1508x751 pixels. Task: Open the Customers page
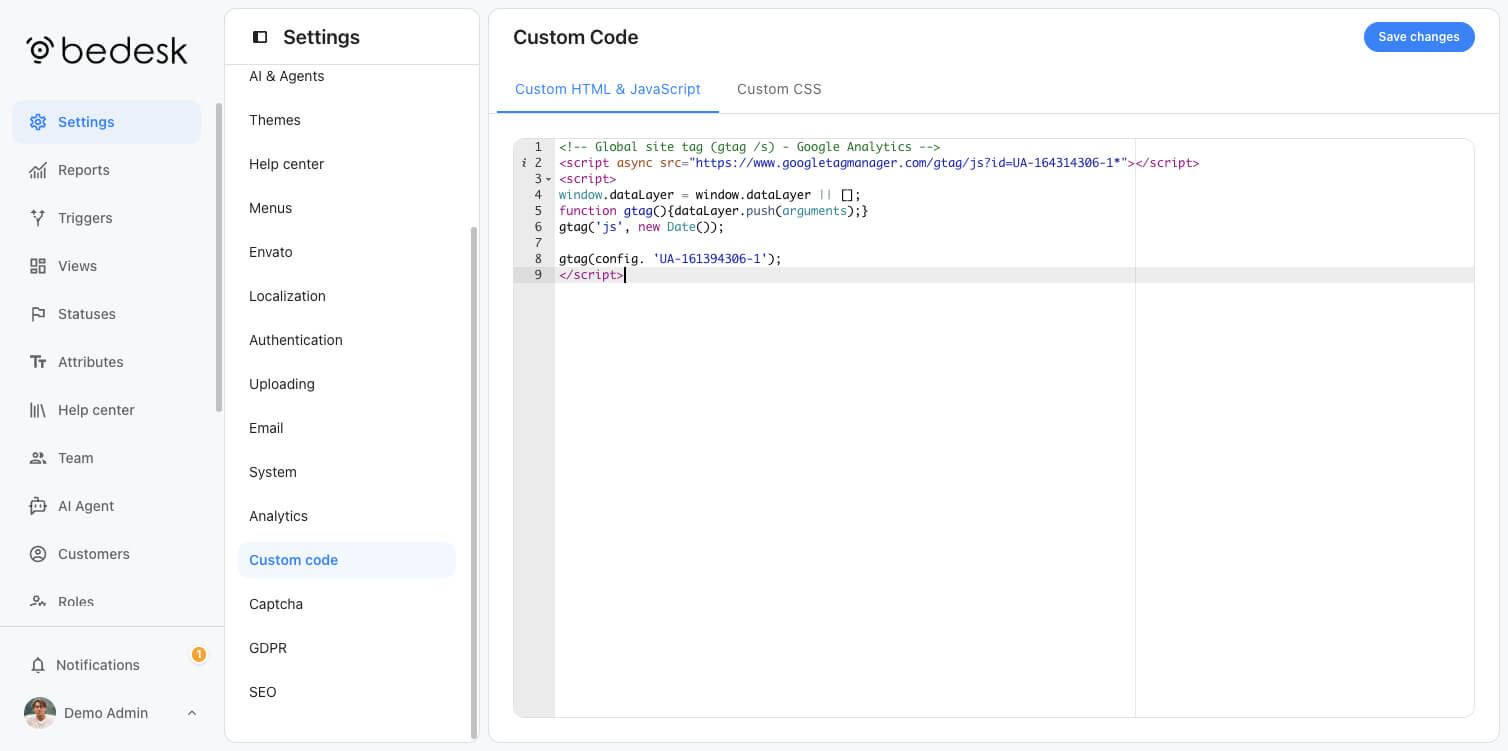[106, 554]
